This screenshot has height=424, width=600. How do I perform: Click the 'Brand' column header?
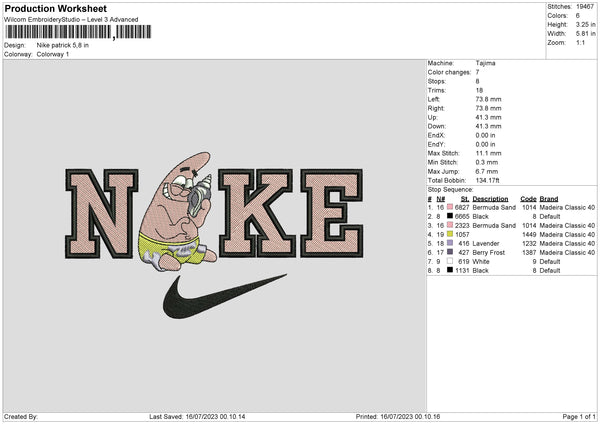click(549, 199)
